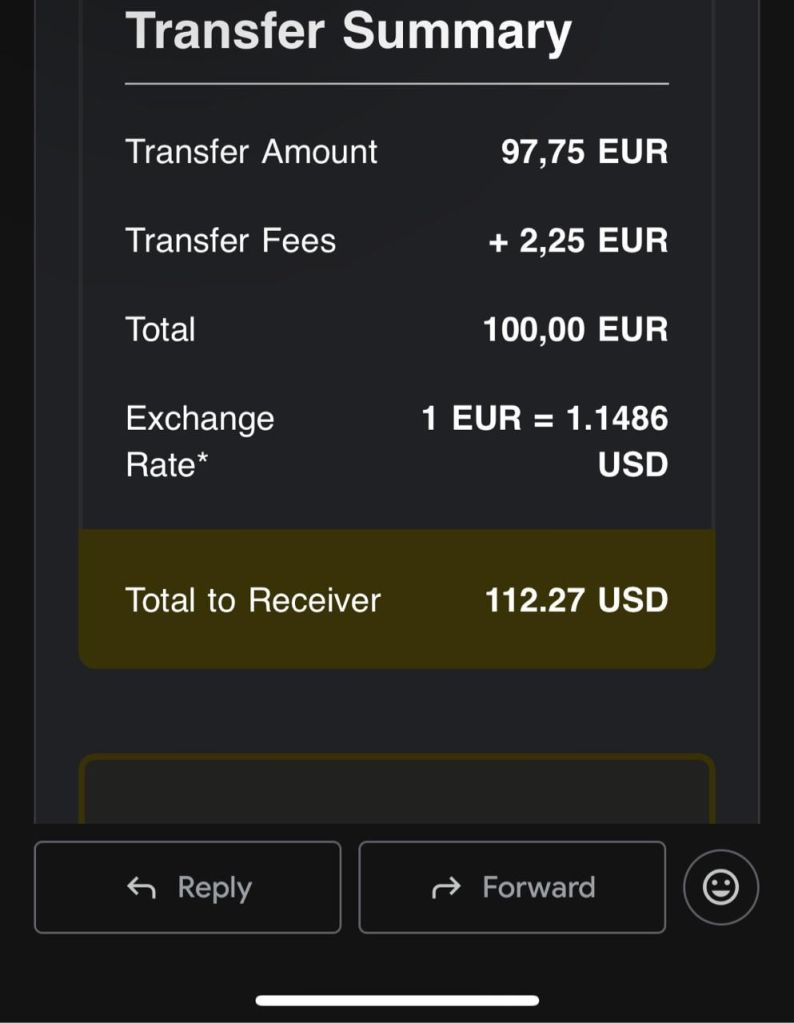The height and width of the screenshot is (1023, 794).
Task: Click the Total row label
Action: click(x=160, y=330)
